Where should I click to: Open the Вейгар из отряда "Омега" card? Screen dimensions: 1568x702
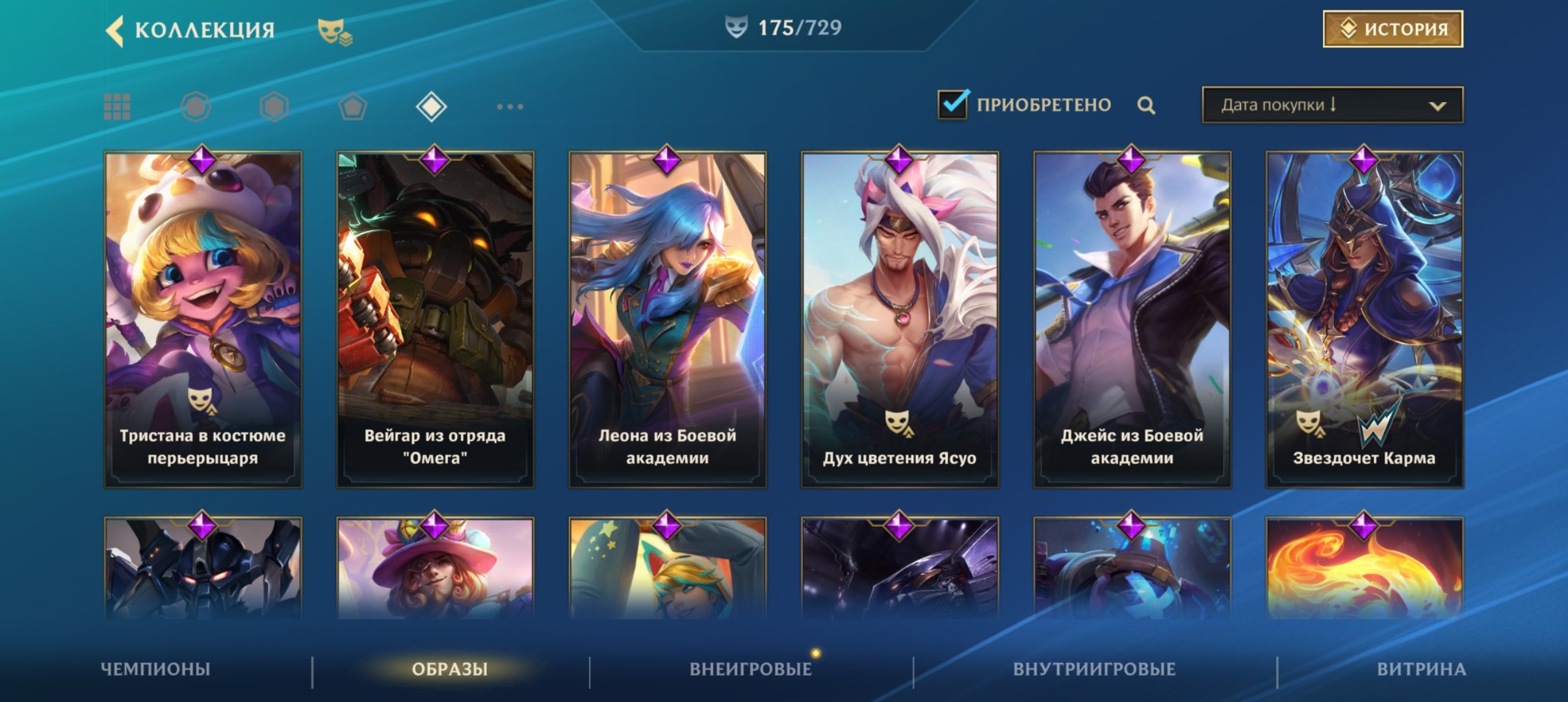tap(435, 319)
